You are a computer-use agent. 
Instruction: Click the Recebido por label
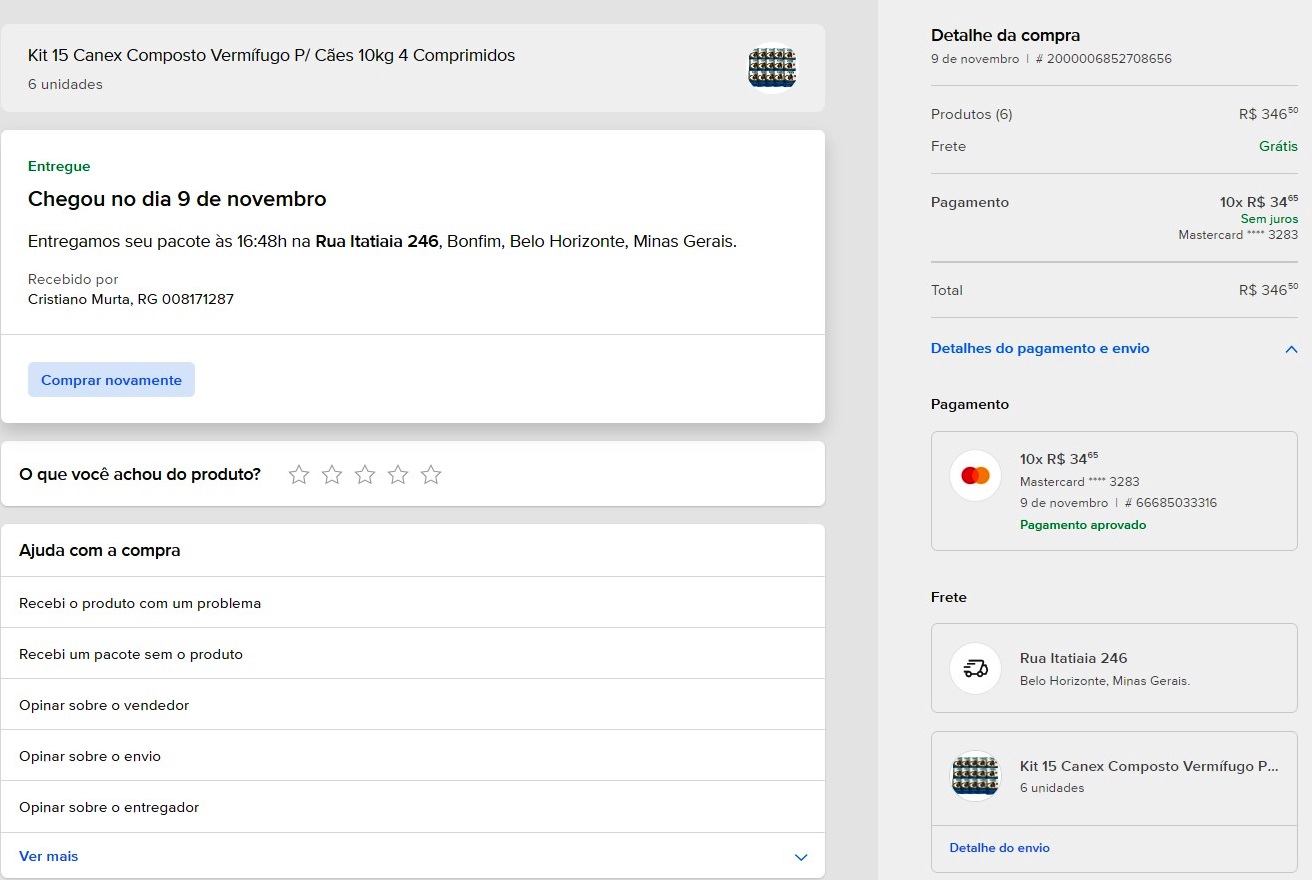(73, 279)
